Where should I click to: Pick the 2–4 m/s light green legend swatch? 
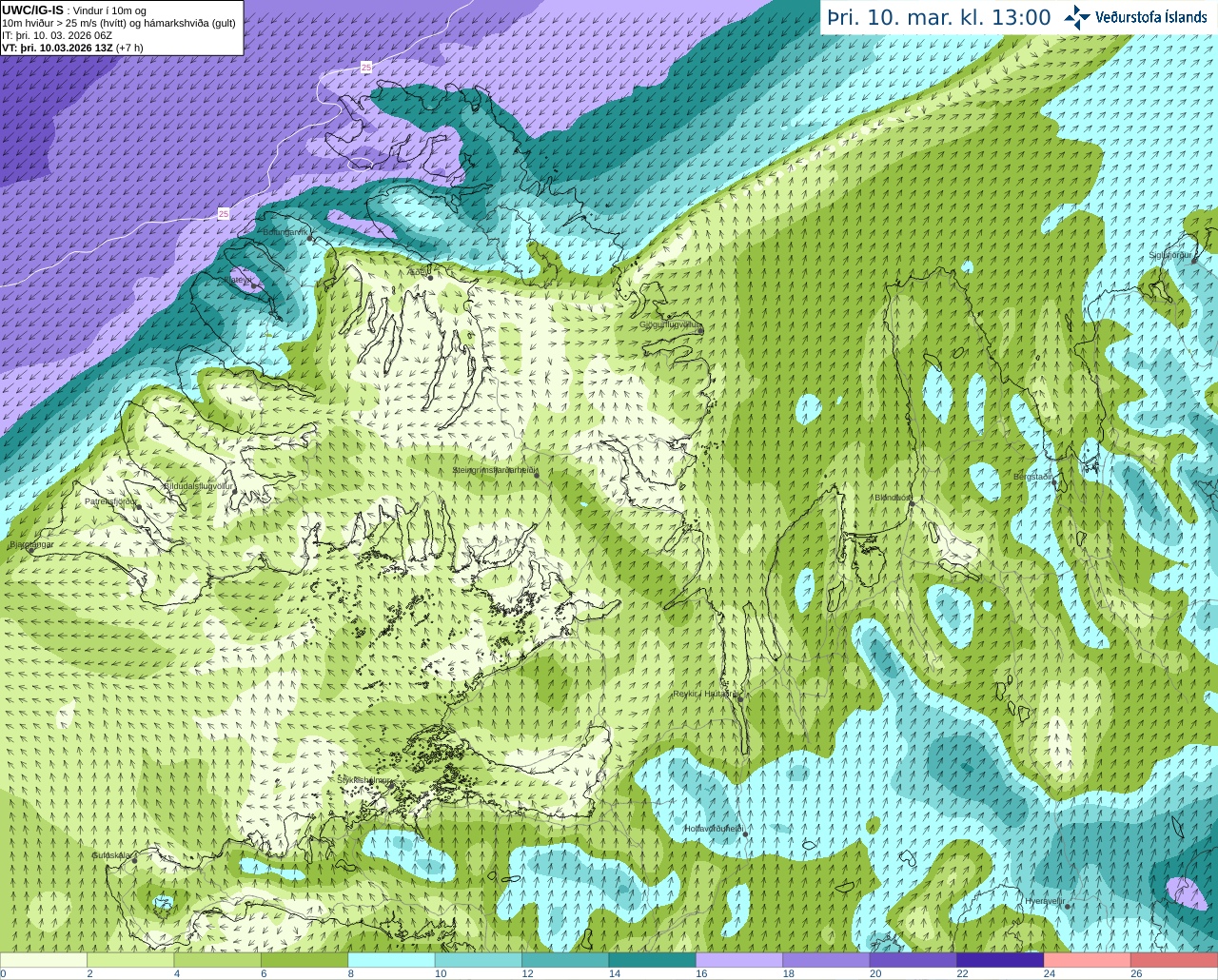[x=130, y=960]
